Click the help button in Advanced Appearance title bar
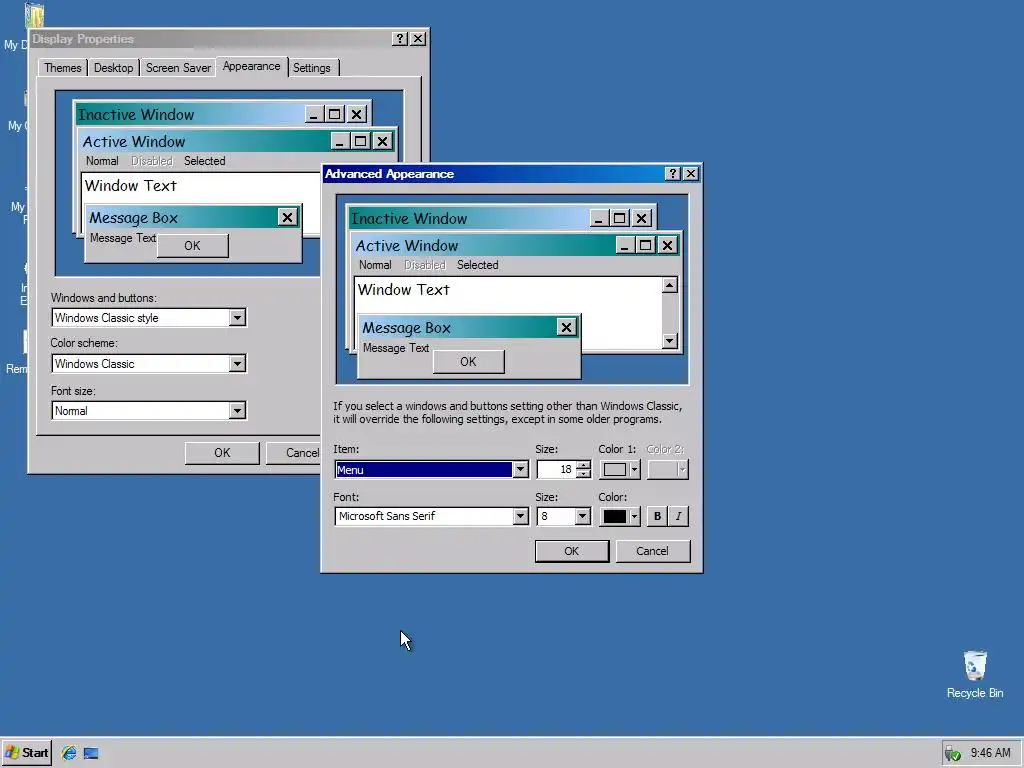 coord(672,173)
